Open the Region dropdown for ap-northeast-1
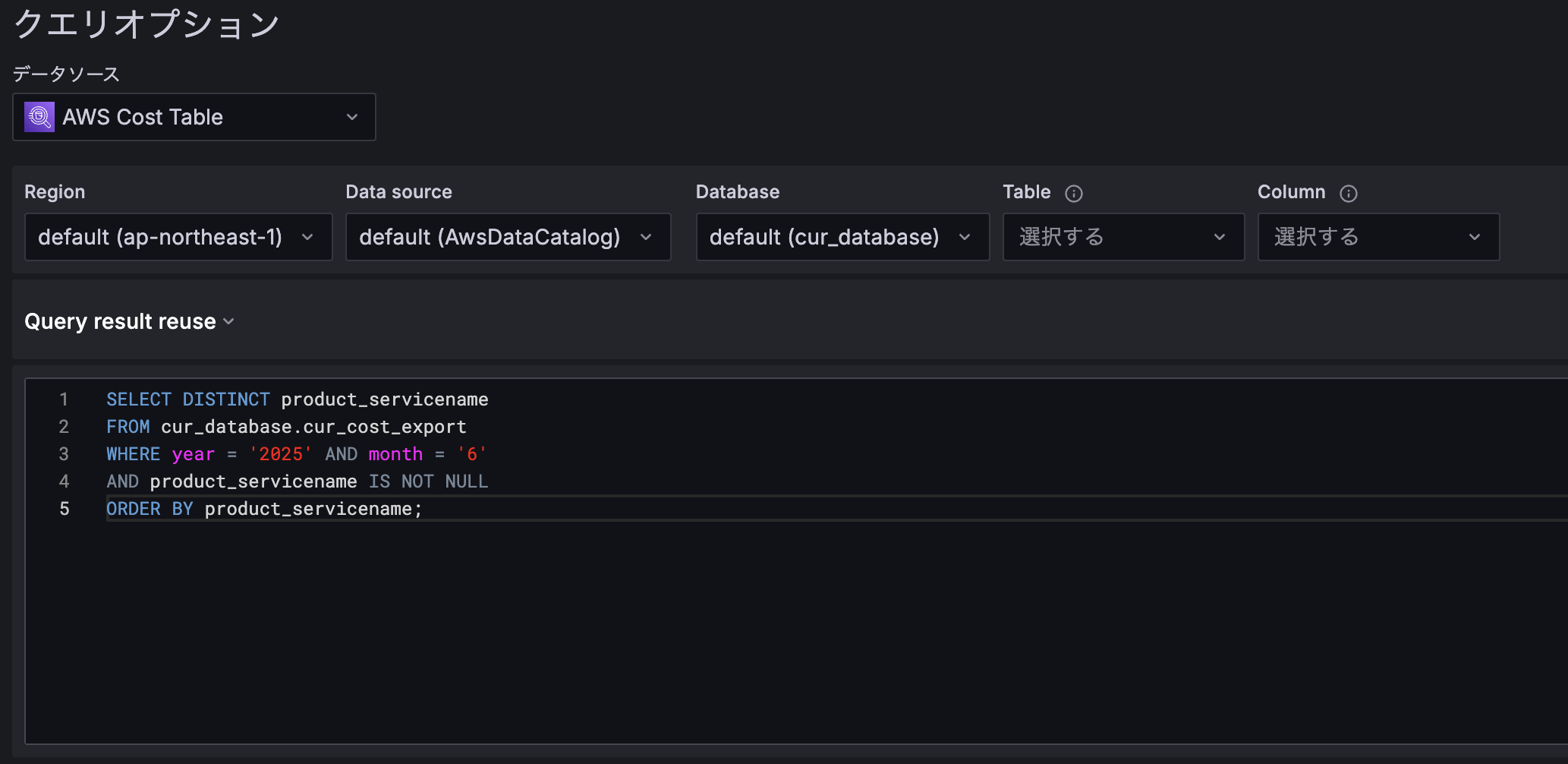 click(178, 237)
